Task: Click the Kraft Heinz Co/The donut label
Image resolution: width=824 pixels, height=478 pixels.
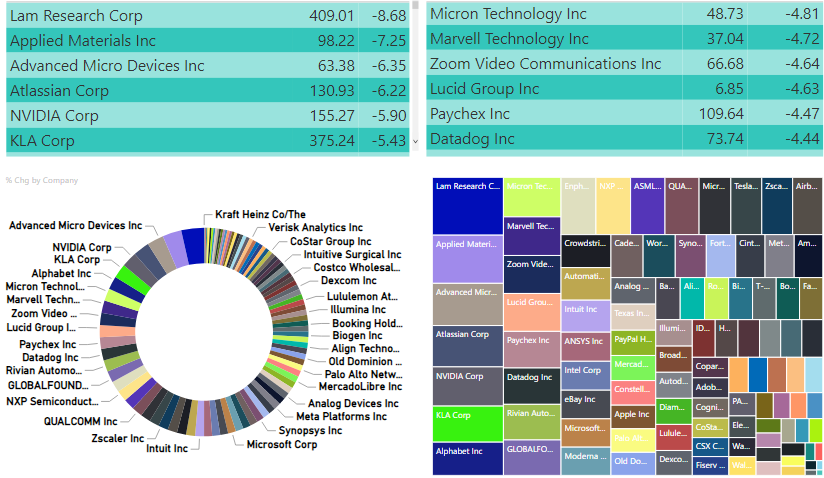Action: pyautogui.click(x=260, y=214)
